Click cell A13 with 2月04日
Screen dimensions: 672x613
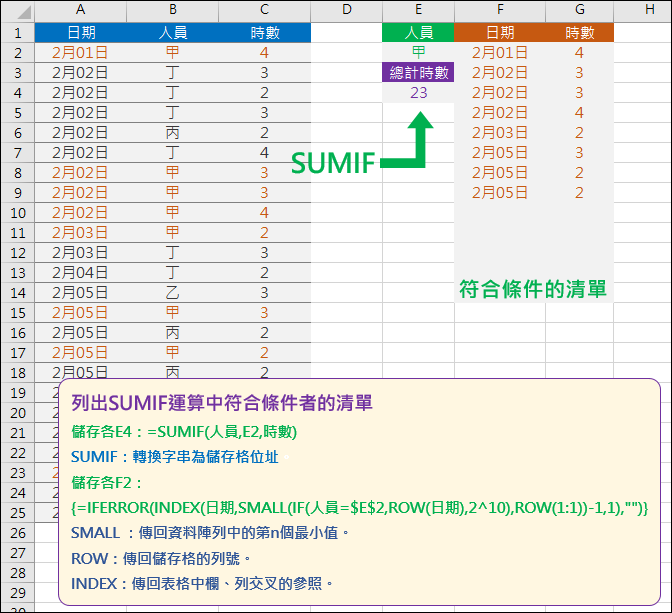click(x=81, y=273)
